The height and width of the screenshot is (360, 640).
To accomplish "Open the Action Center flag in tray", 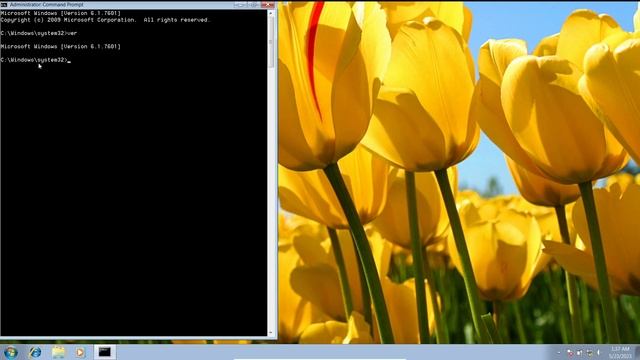I will coord(570,353).
